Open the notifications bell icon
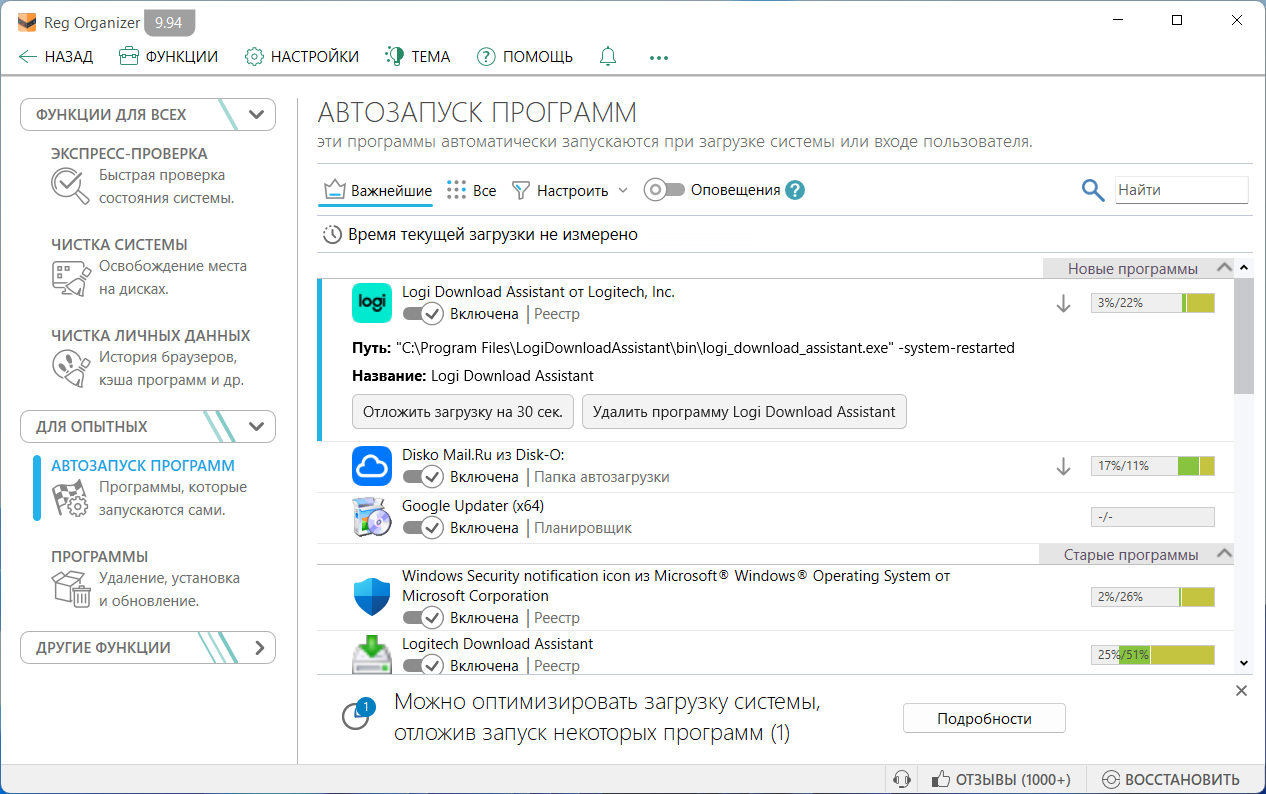Viewport: 1266px width, 794px height. 608,57
